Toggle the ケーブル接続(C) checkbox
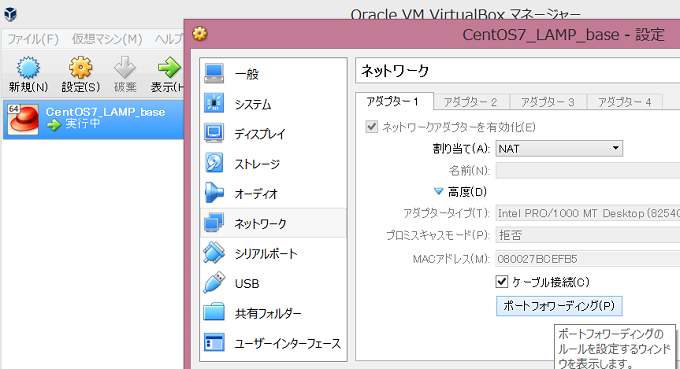Viewport: 680px width, 369px height. (x=502, y=282)
